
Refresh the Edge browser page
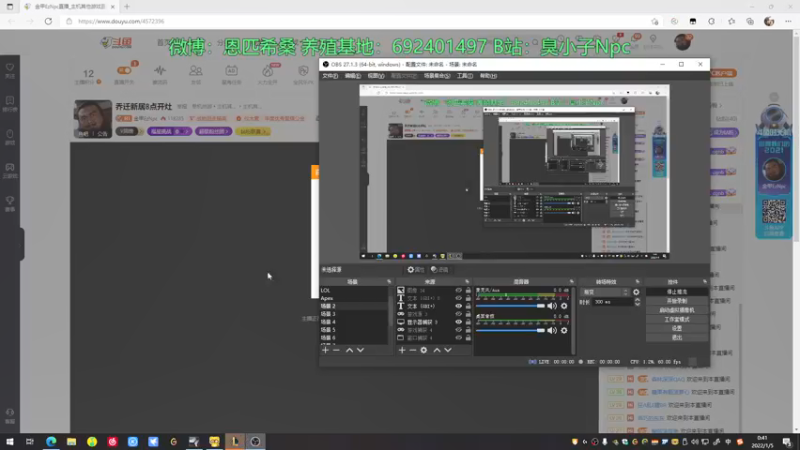click(x=48, y=21)
